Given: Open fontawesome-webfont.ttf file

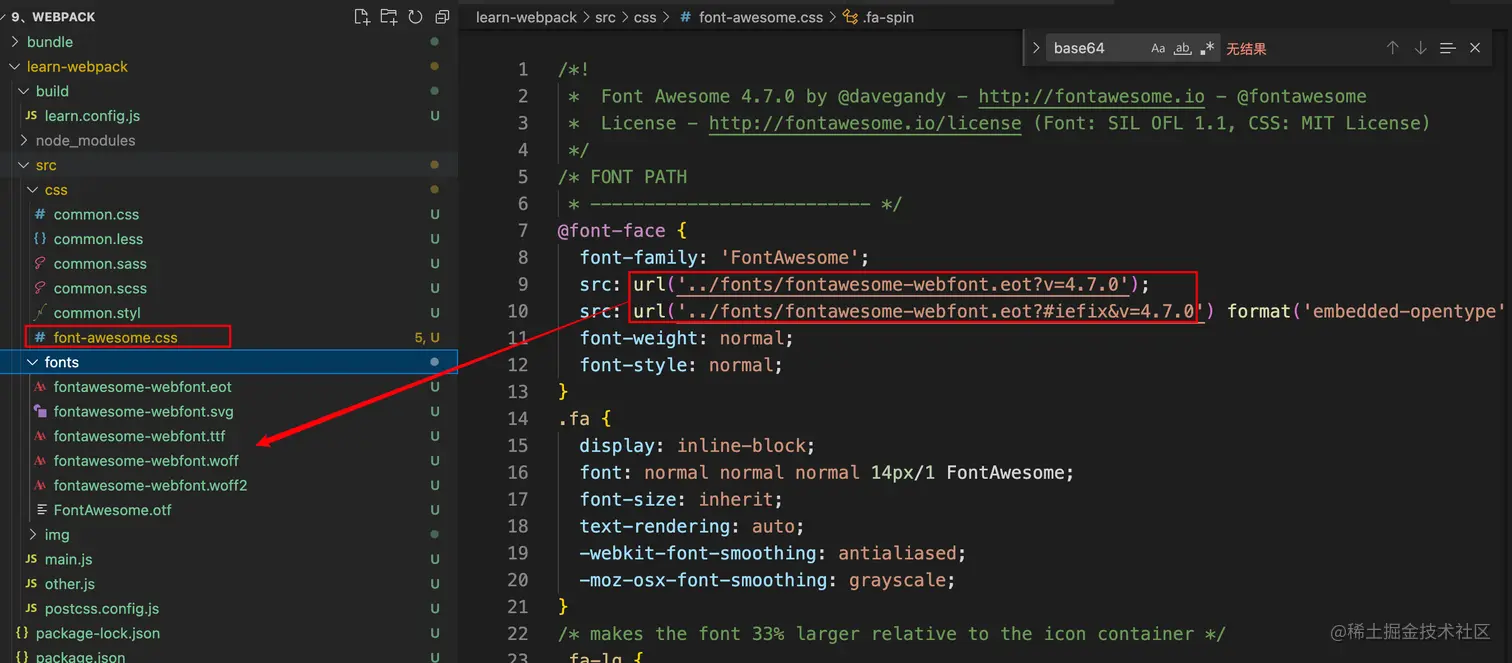Looking at the screenshot, I should coord(139,436).
